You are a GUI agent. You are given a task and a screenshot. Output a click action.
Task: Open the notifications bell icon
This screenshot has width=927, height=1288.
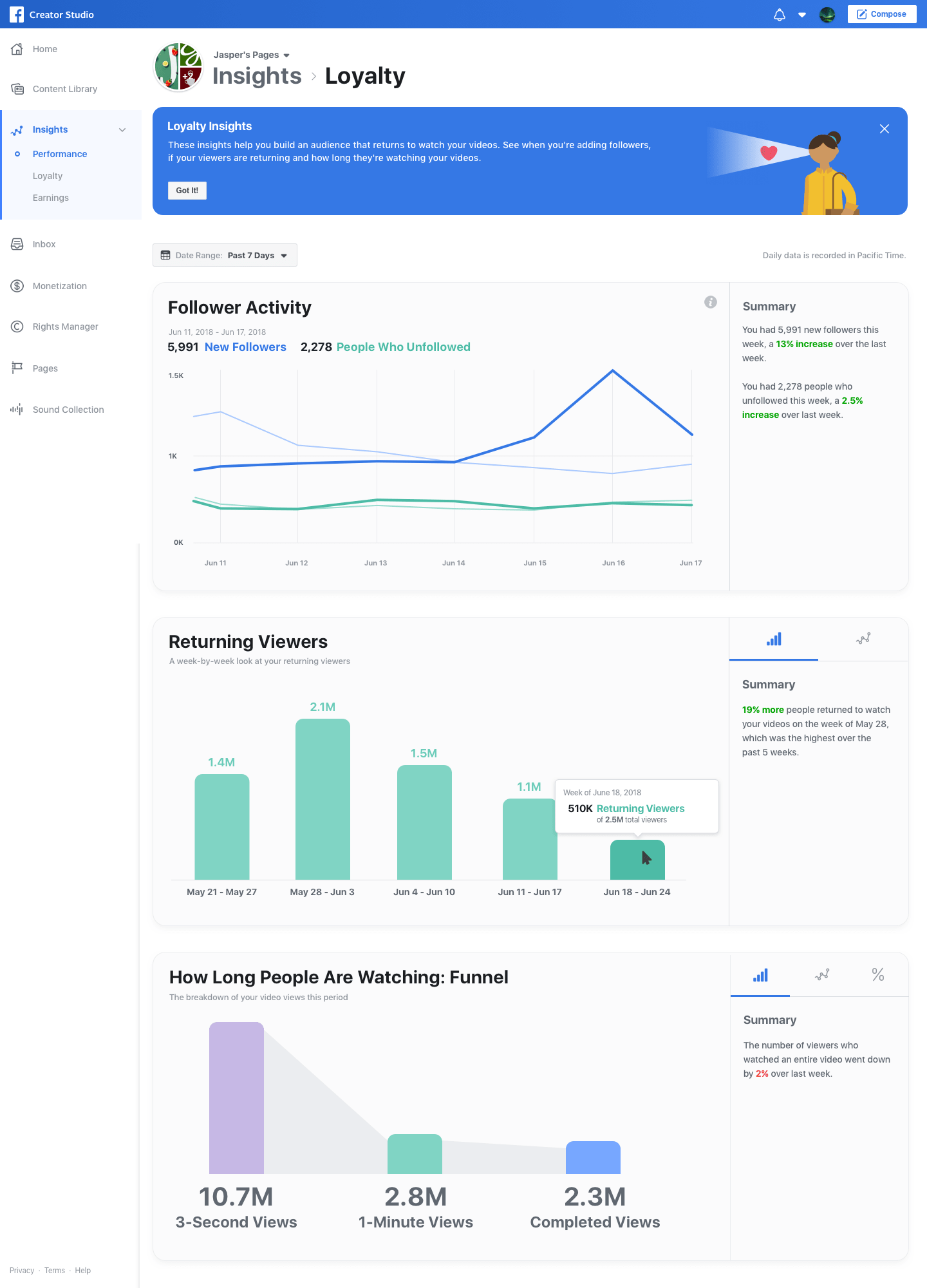pyautogui.click(x=779, y=14)
